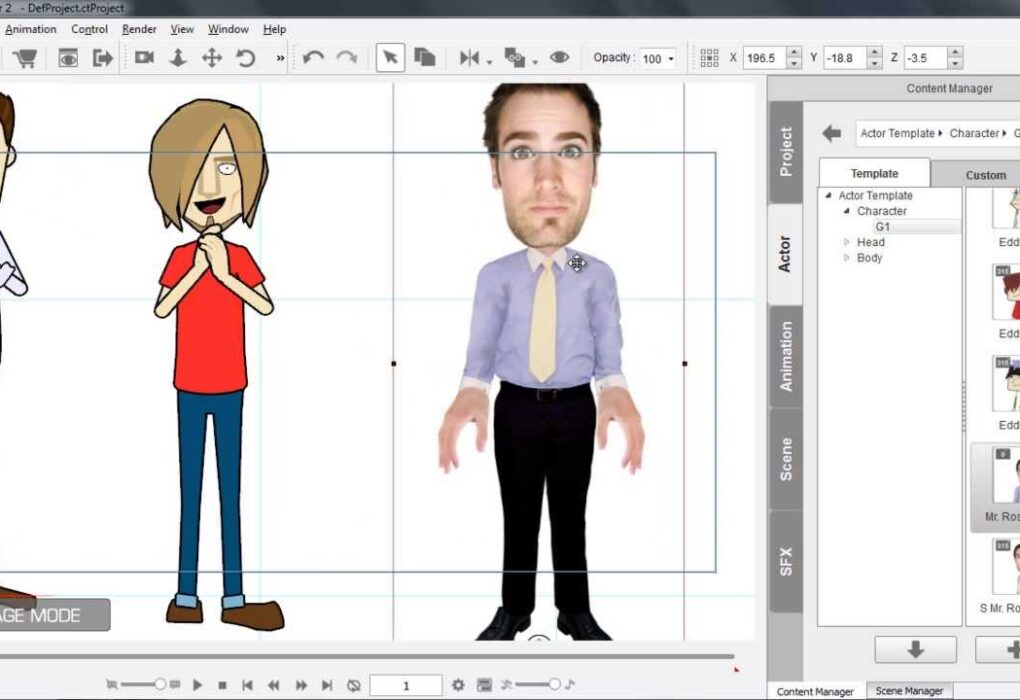
Task: Collapse the Character tree node
Action: click(x=846, y=211)
